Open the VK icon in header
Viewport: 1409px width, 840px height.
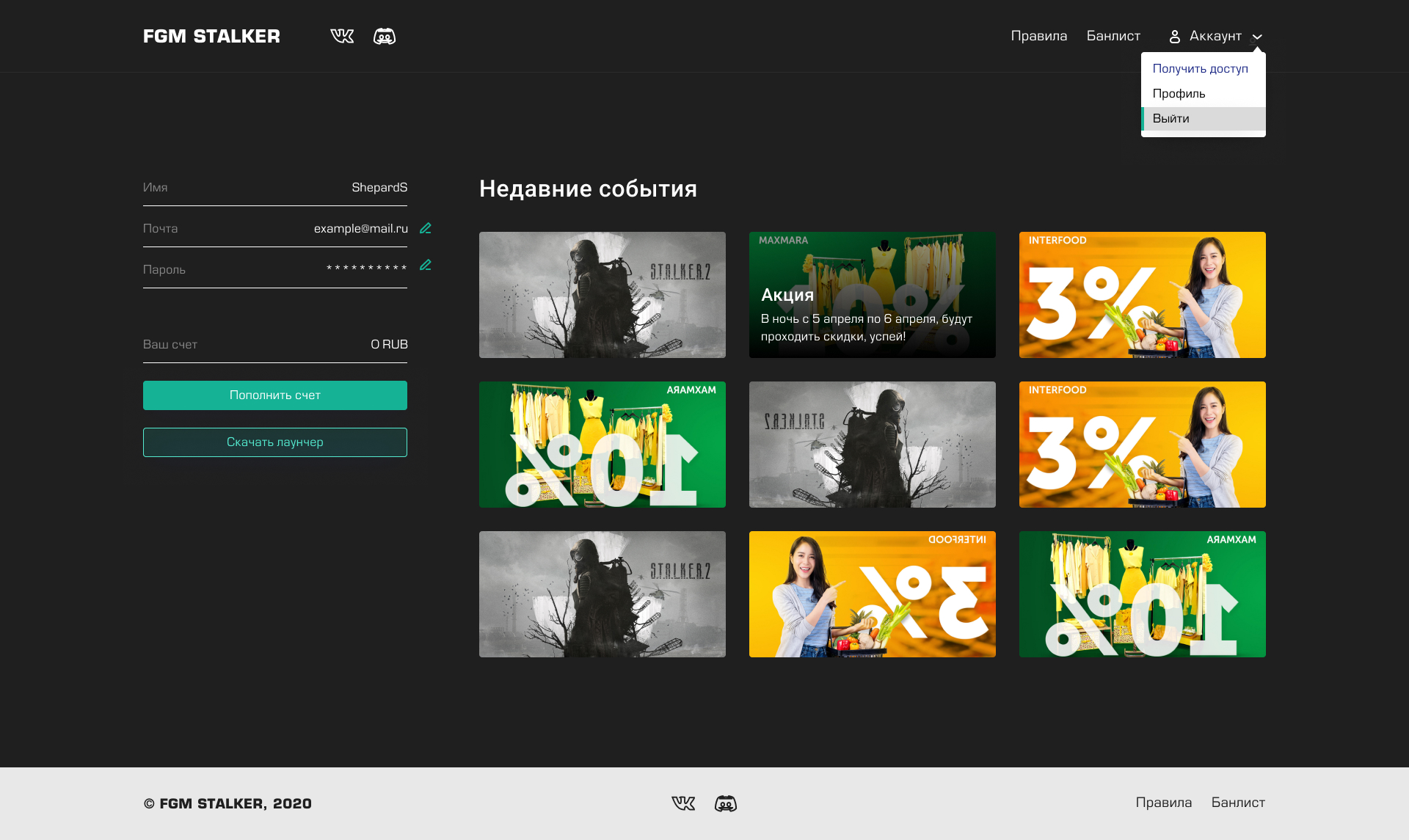(342, 36)
